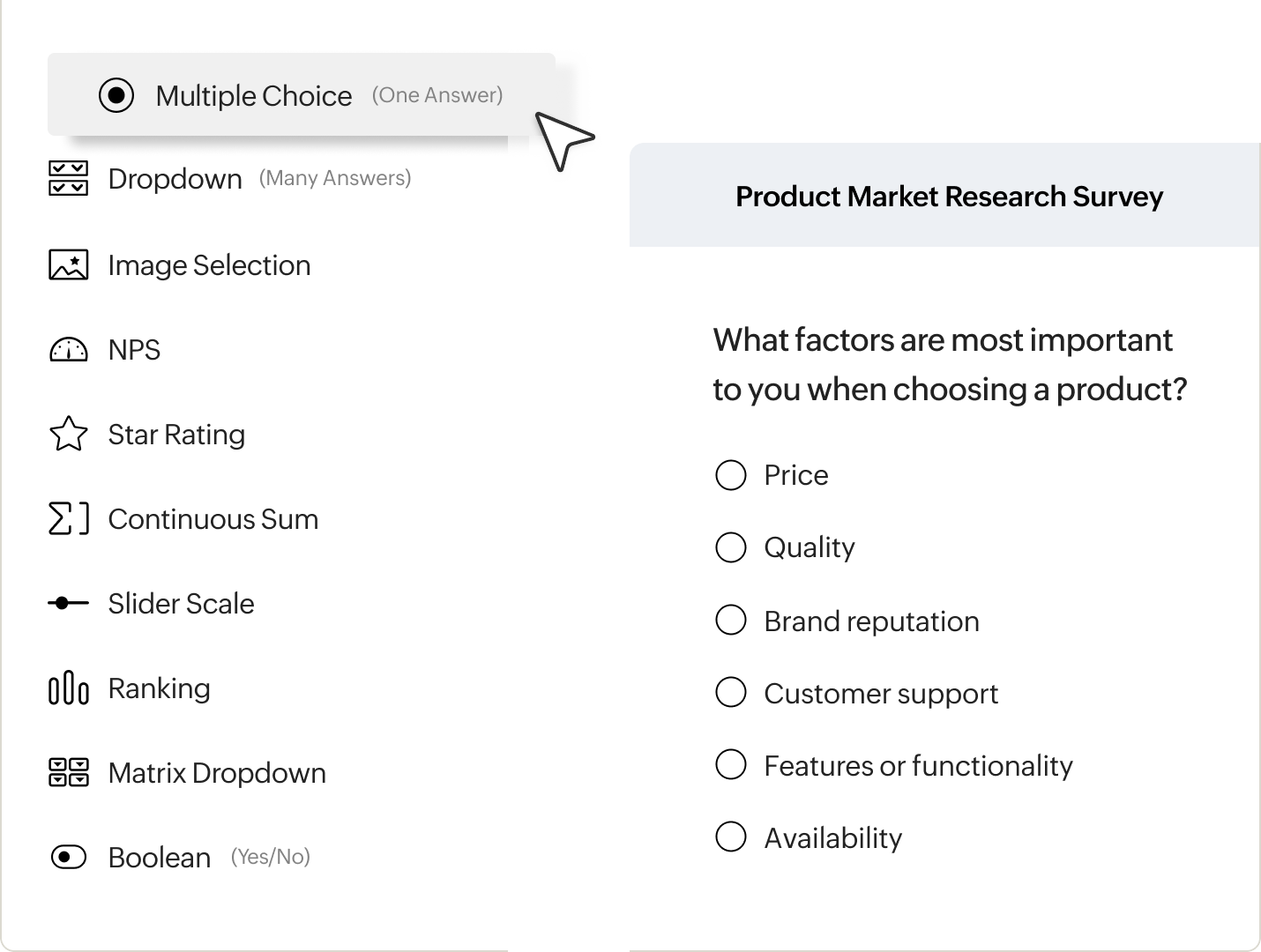Select the NPS gauge icon
This screenshot has height=952, width=1261.
[x=68, y=350]
